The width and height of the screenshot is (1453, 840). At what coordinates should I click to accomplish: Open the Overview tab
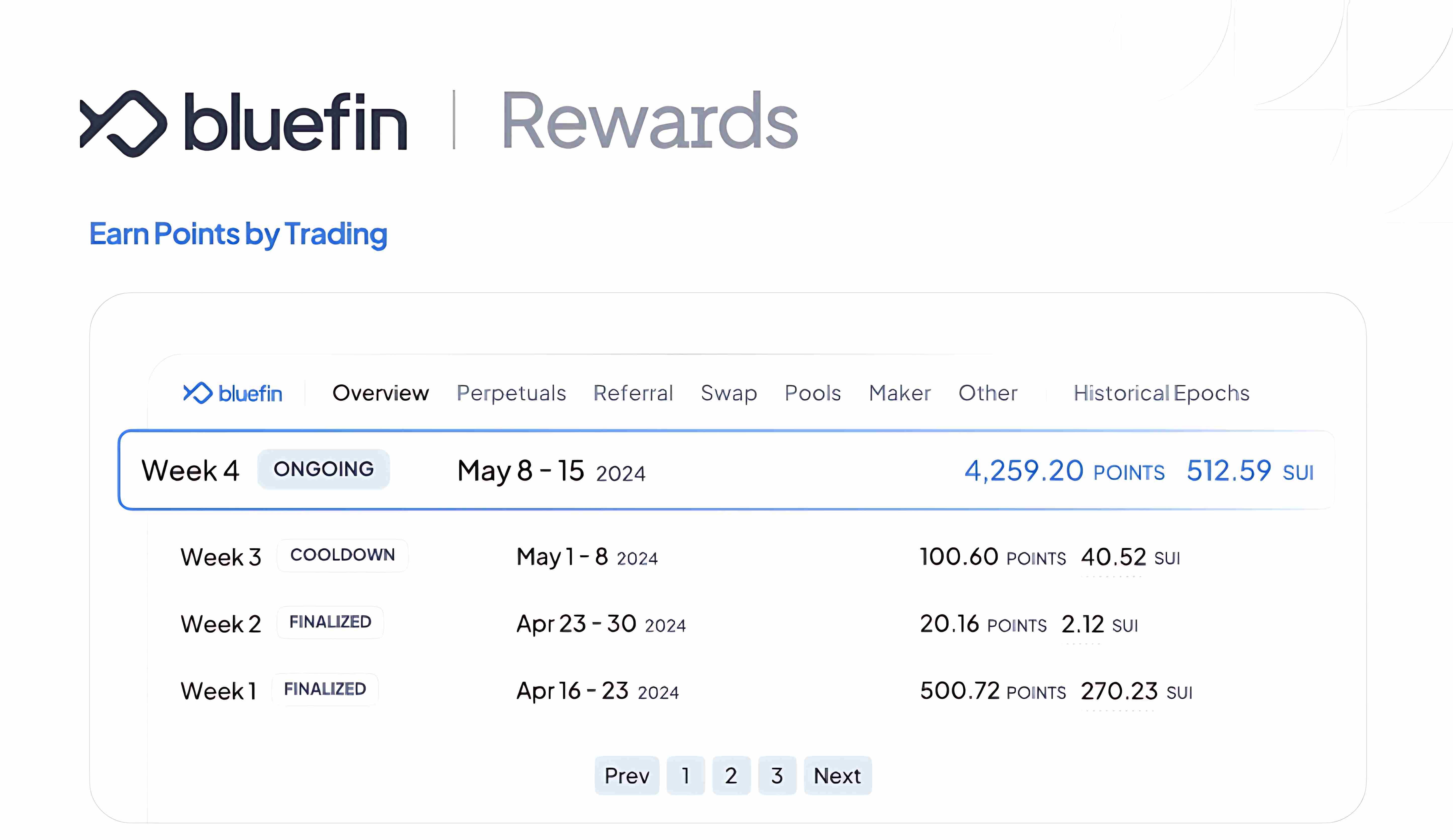click(381, 393)
